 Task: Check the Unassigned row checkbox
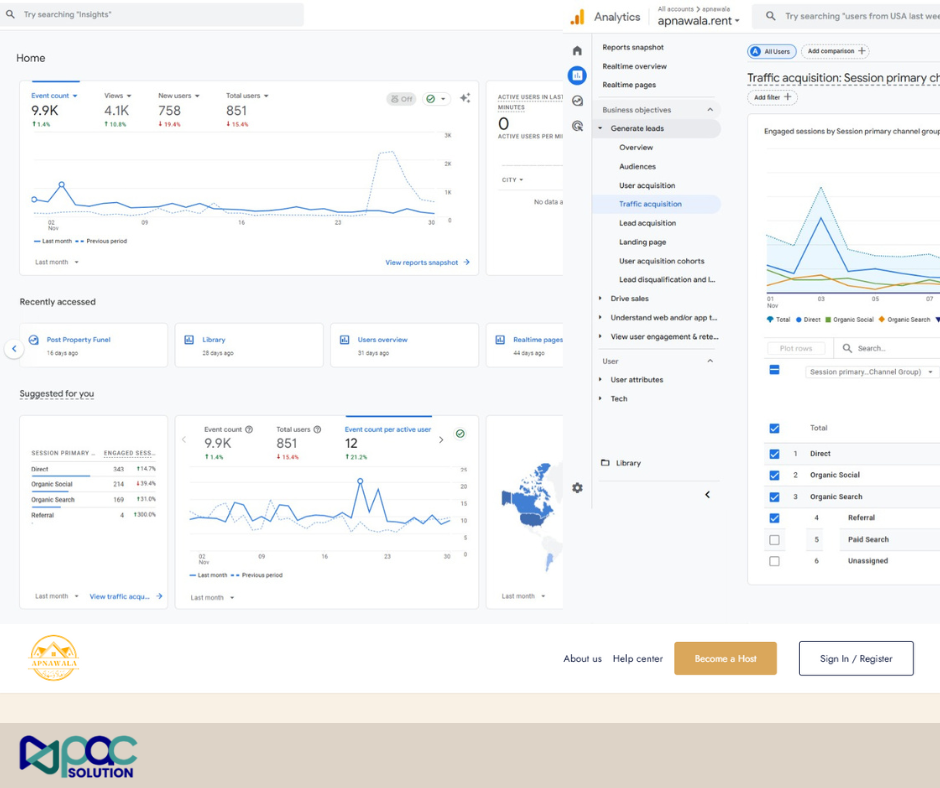tap(774, 561)
